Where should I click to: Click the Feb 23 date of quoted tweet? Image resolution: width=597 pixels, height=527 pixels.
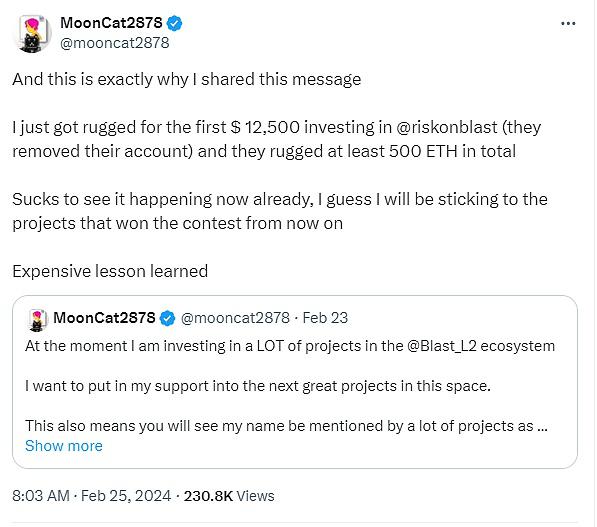325,318
